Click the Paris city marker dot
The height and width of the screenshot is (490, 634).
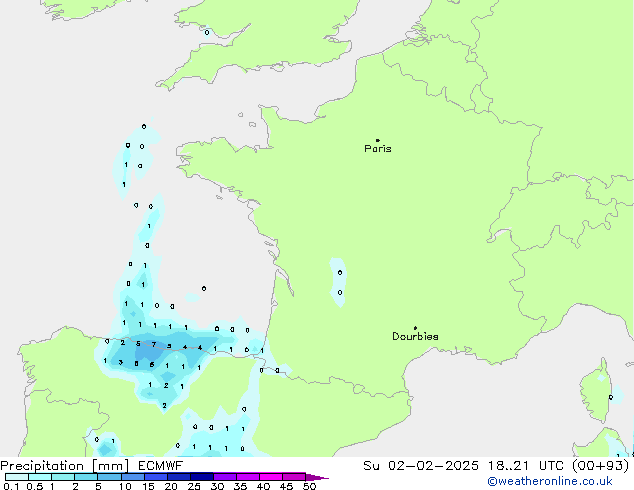pyautogui.click(x=377, y=141)
